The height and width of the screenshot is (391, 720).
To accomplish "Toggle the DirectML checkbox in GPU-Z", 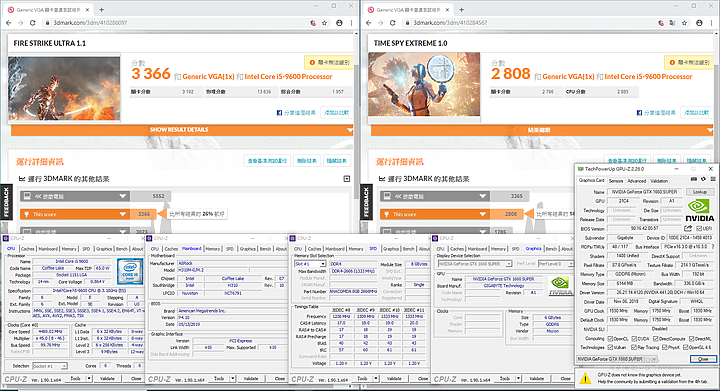I will point(691,339).
